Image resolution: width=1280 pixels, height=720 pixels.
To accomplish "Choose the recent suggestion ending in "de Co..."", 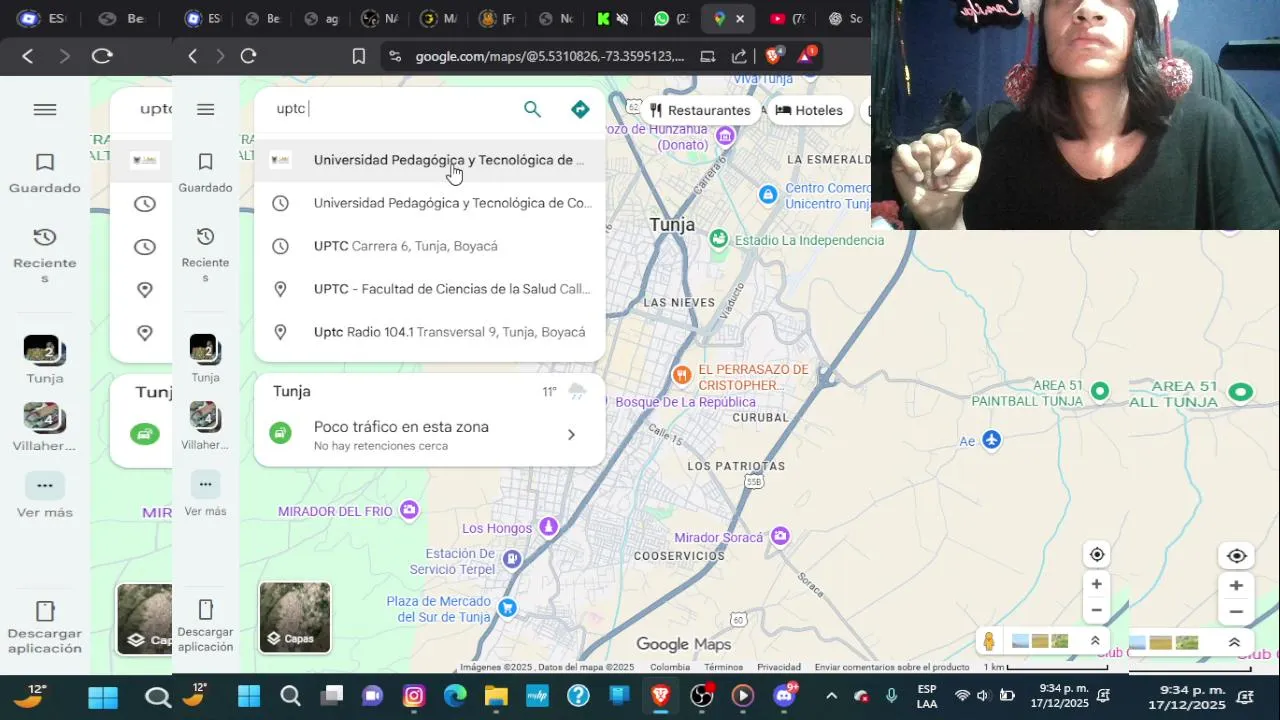I will [x=430, y=203].
